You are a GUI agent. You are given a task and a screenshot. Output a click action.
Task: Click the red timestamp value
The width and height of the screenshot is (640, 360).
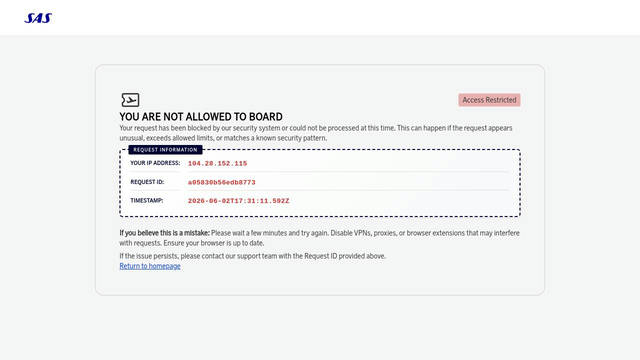pos(238,201)
